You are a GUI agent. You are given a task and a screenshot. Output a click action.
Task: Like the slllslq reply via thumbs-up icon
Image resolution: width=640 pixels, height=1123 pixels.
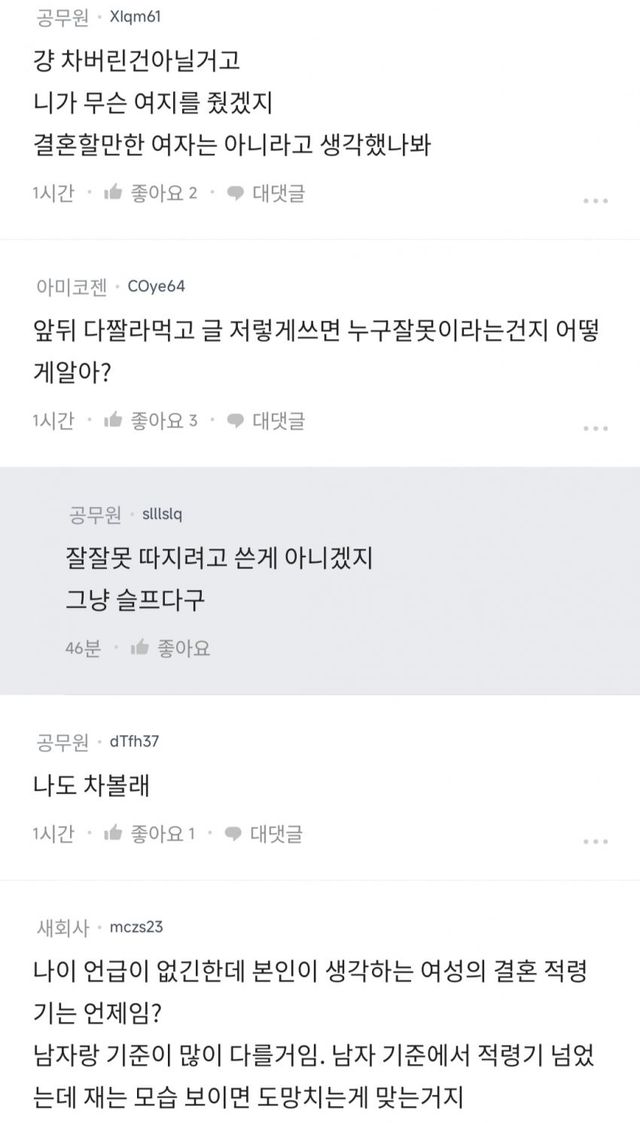pyautogui.click(x=140, y=649)
